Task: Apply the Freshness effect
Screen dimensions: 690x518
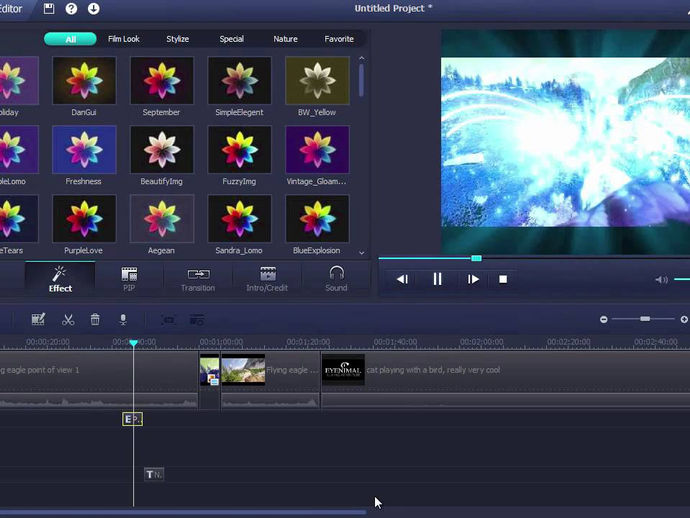Action: click(x=84, y=150)
